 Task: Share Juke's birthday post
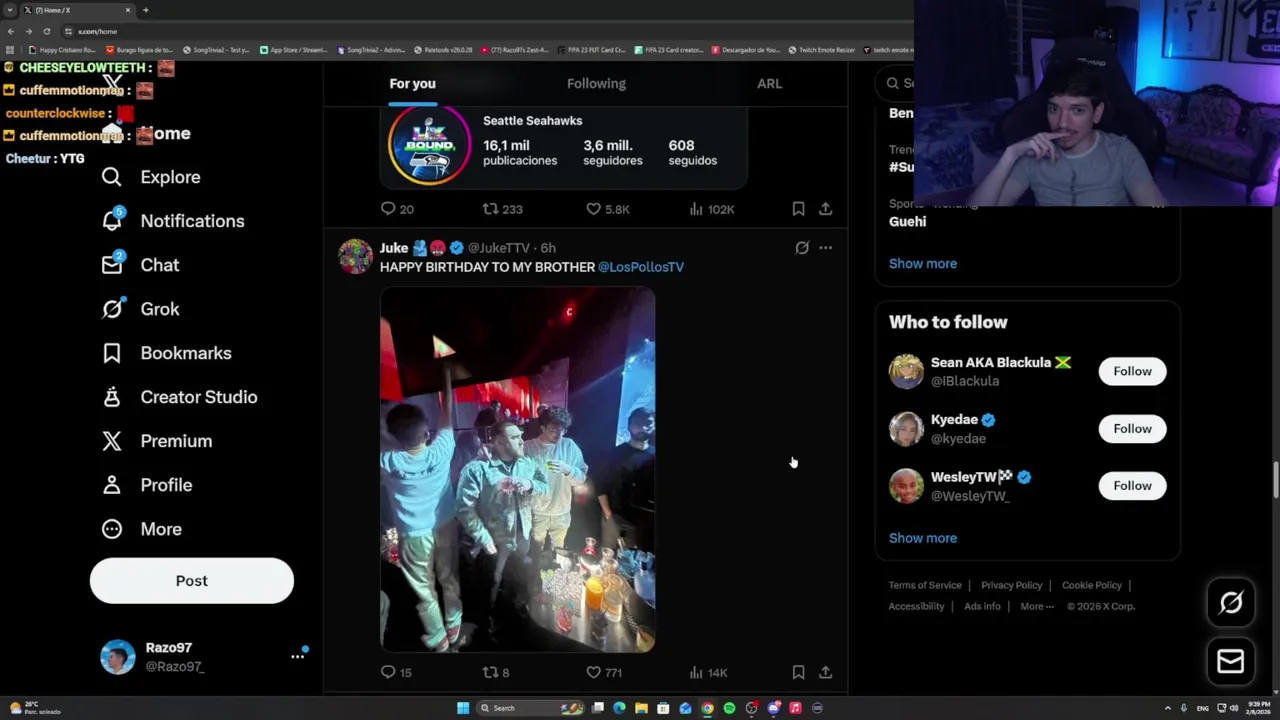(825, 673)
